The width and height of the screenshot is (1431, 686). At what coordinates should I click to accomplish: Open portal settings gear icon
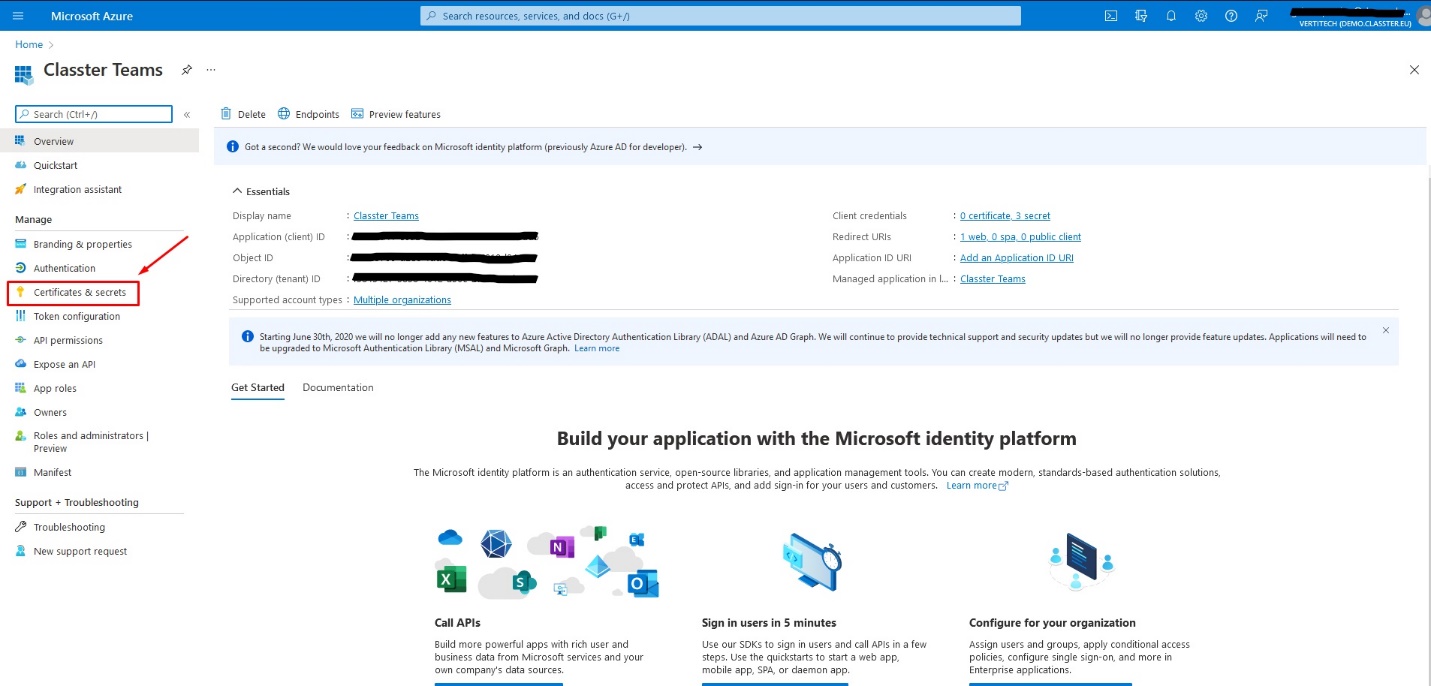pyautogui.click(x=1201, y=16)
